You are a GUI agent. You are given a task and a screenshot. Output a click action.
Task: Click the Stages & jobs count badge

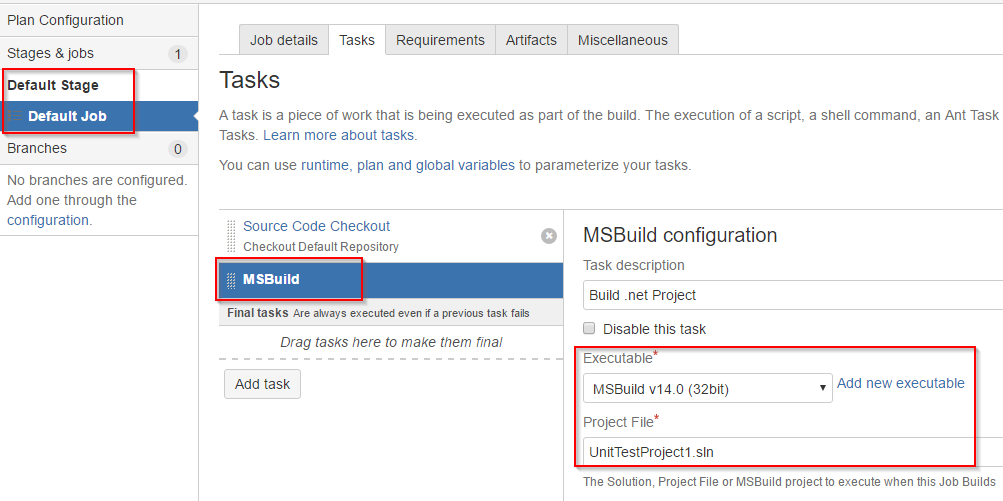tap(178, 54)
